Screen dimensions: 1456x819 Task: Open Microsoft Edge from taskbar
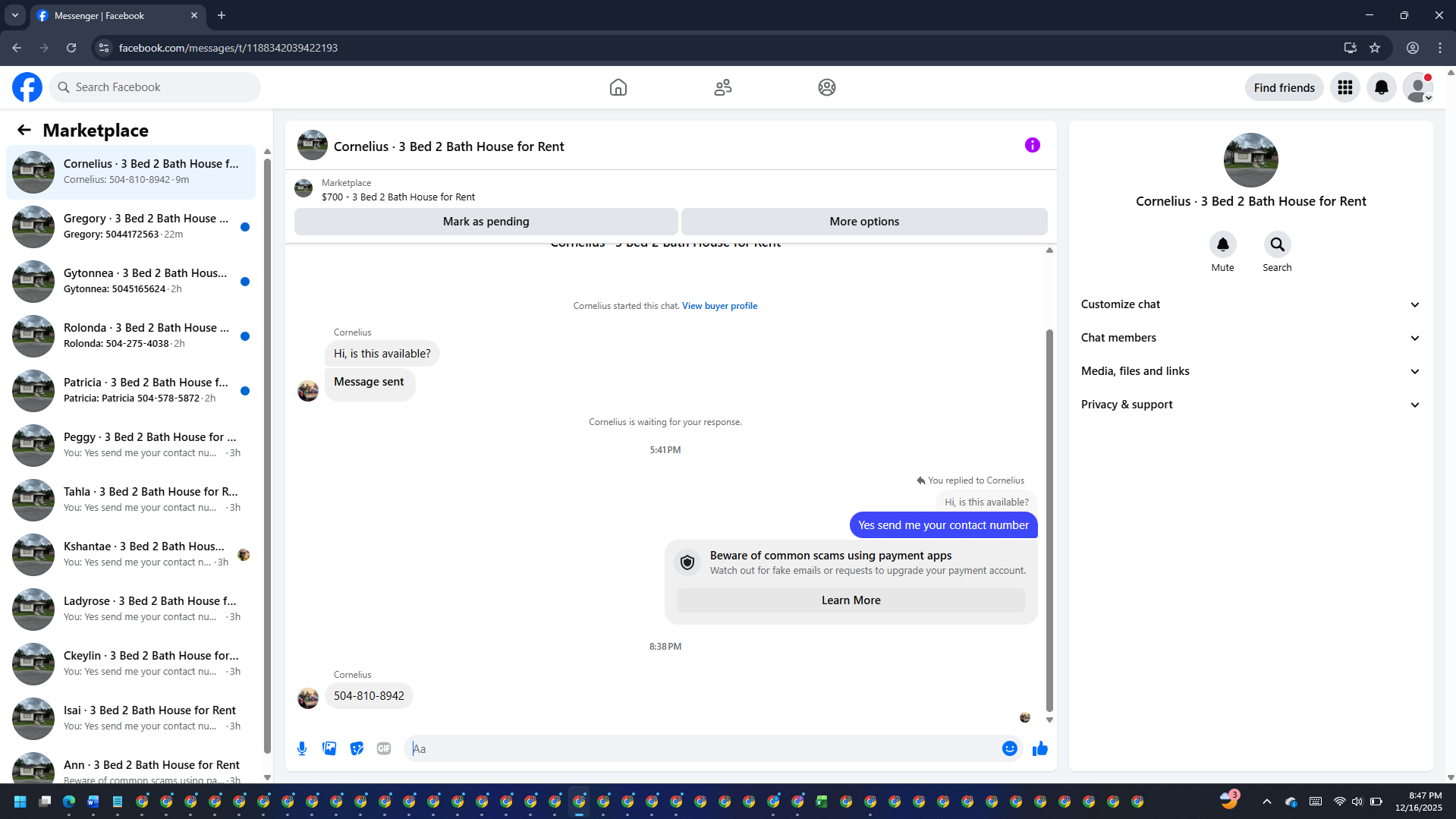69,802
